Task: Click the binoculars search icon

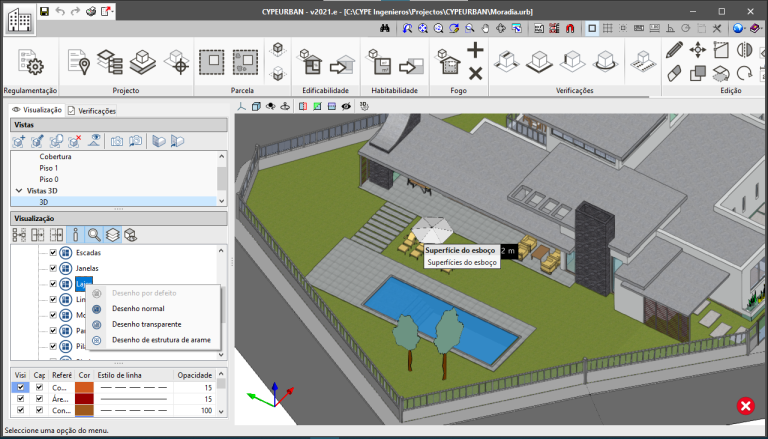Action: tap(384, 28)
